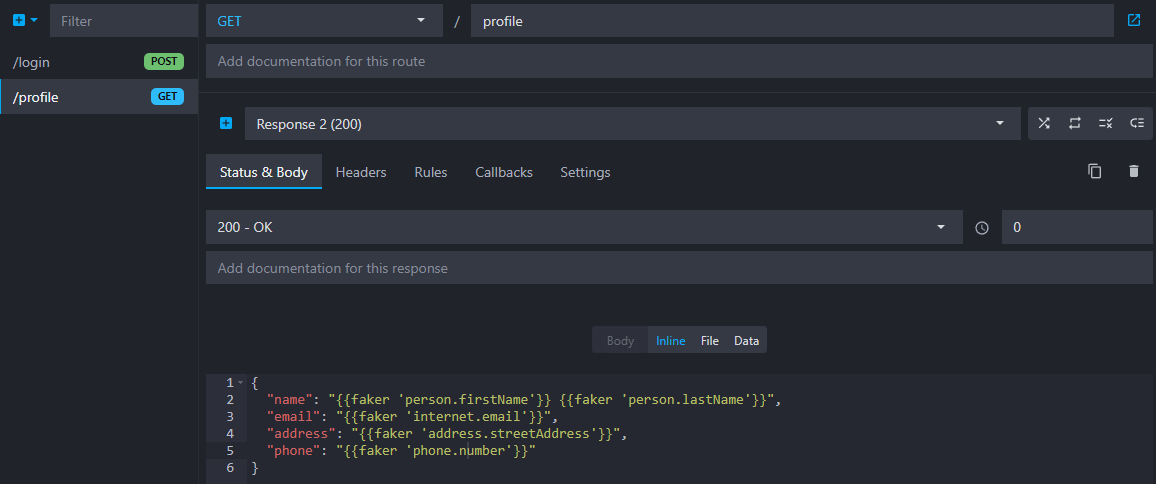Open the GET method dropdown

click(x=323, y=20)
